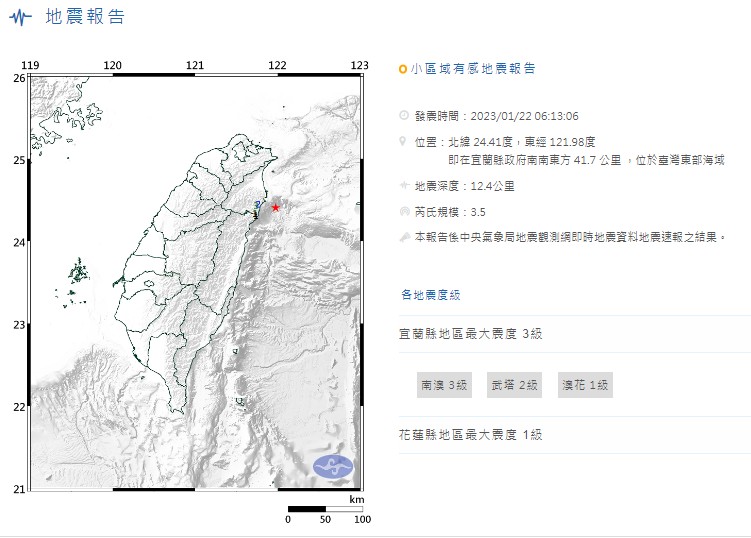Click the latitude label 24 beside the map
This screenshot has height=538, width=751.
click(x=19, y=243)
